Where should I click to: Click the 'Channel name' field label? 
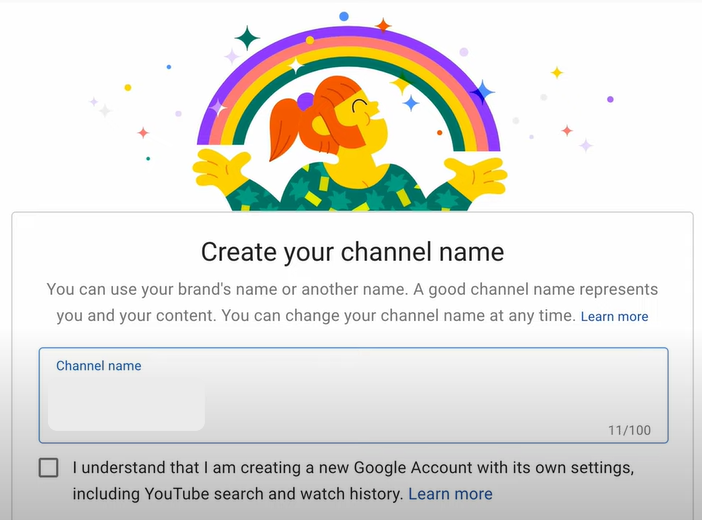[x=98, y=366]
